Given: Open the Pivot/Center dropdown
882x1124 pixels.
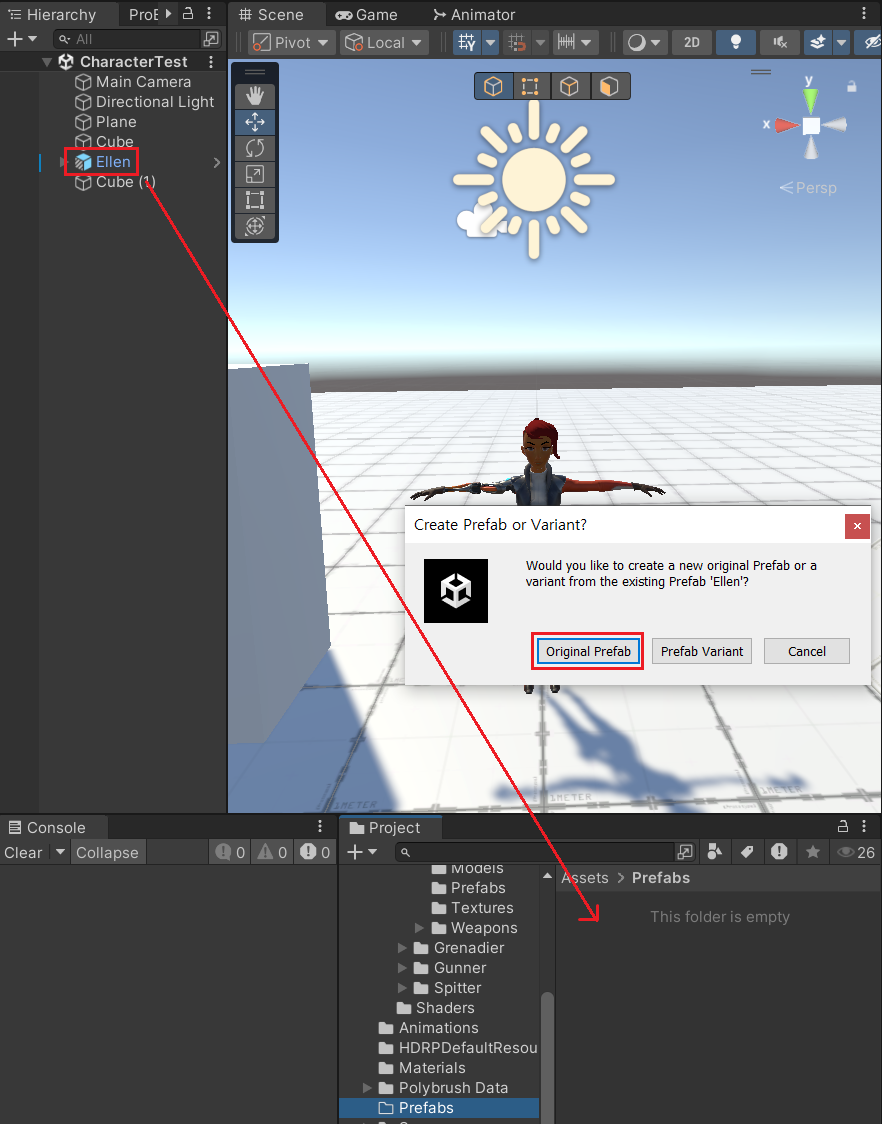Looking at the screenshot, I should coord(290,43).
